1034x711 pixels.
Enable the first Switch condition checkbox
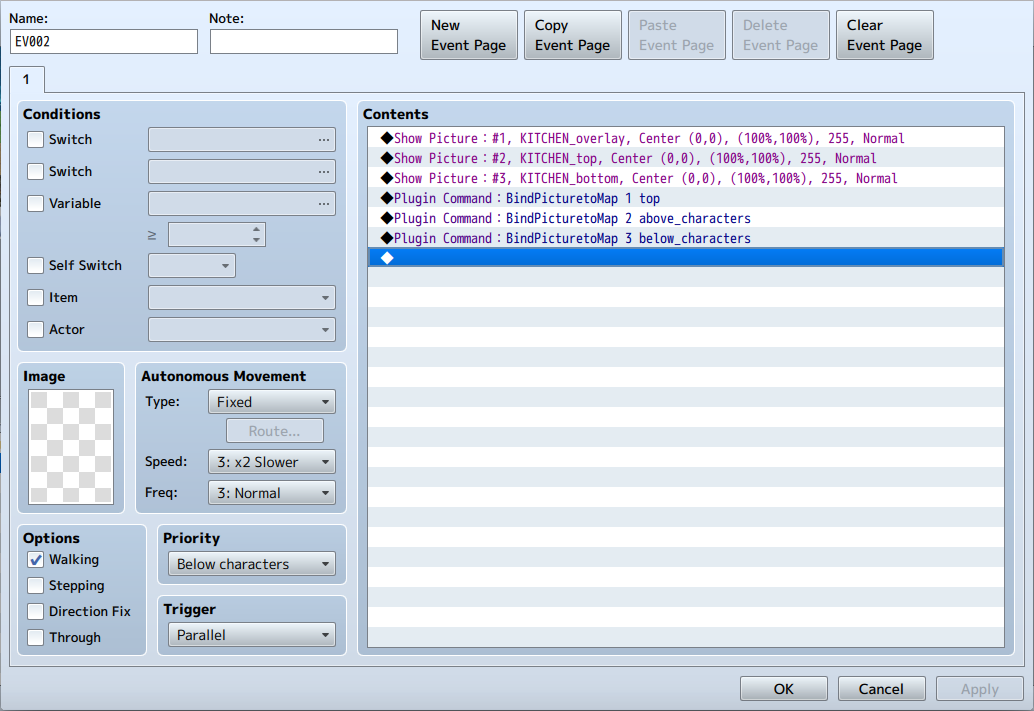pyautogui.click(x=36, y=140)
